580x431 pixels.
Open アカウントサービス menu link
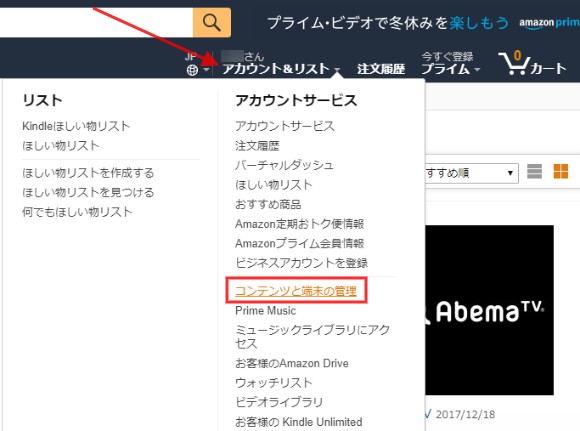(285, 126)
